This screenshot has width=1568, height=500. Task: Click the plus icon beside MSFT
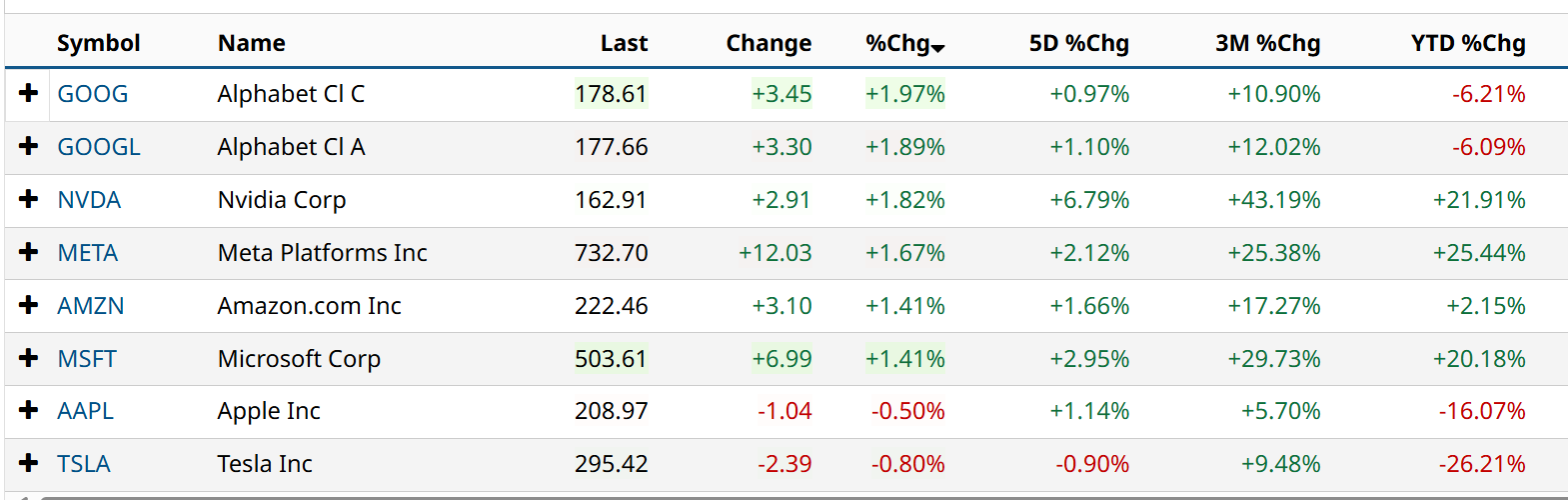coord(29,358)
